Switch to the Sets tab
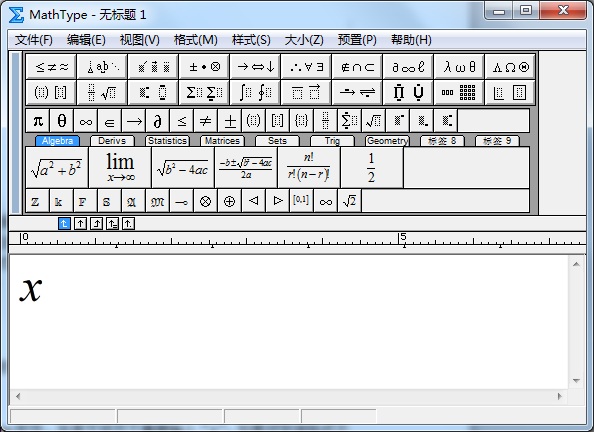The image size is (594, 432). (x=277, y=141)
